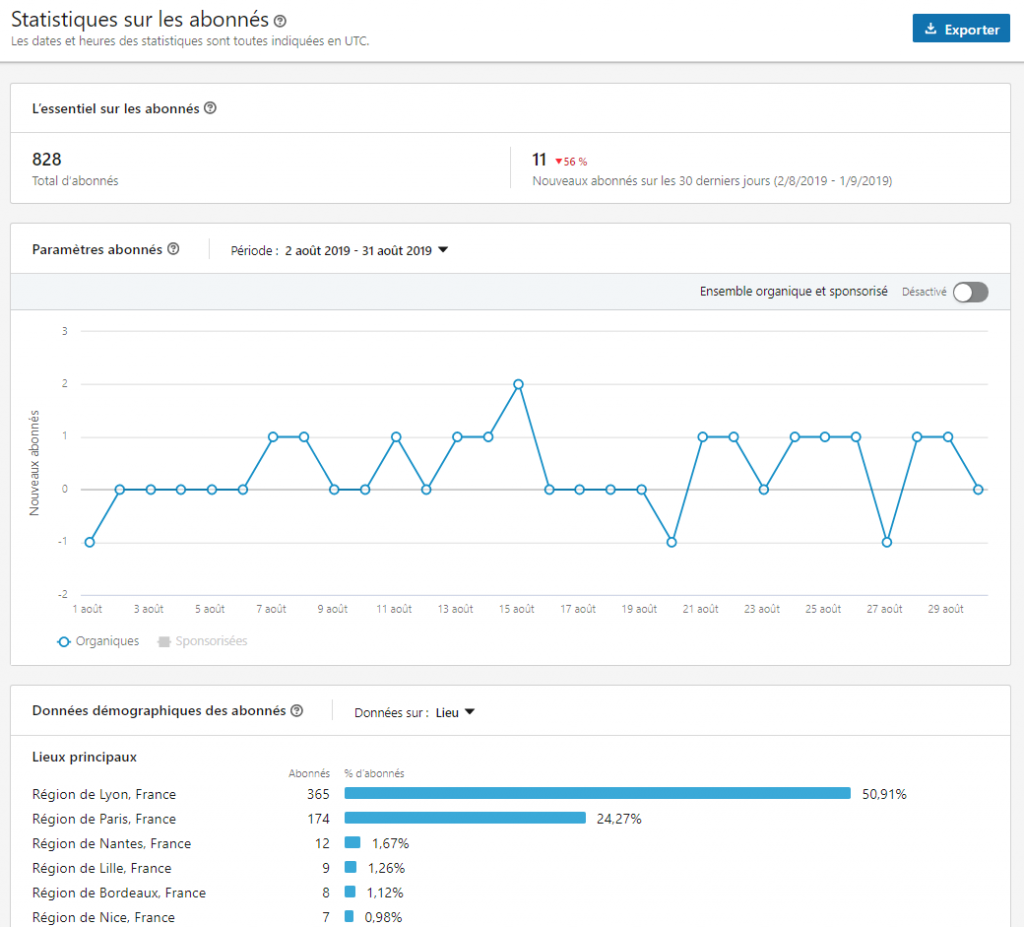1024x927 pixels.
Task: Click help icon beside L'essentiel sur les abonnés
Action: point(210,108)
